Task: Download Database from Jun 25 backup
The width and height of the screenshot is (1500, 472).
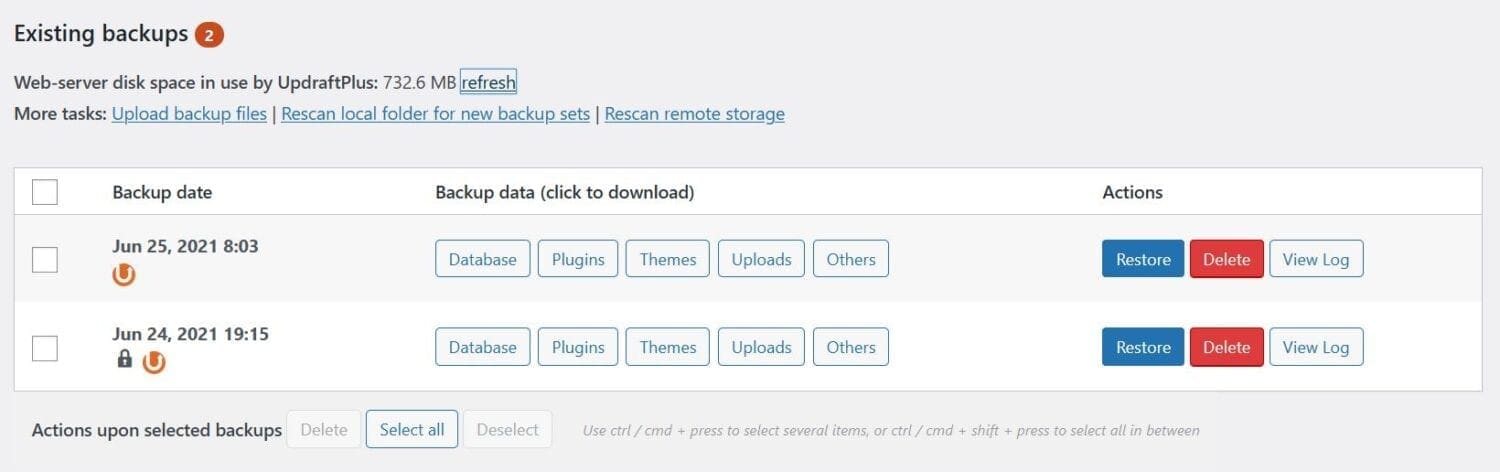Action: pos(482,259)
